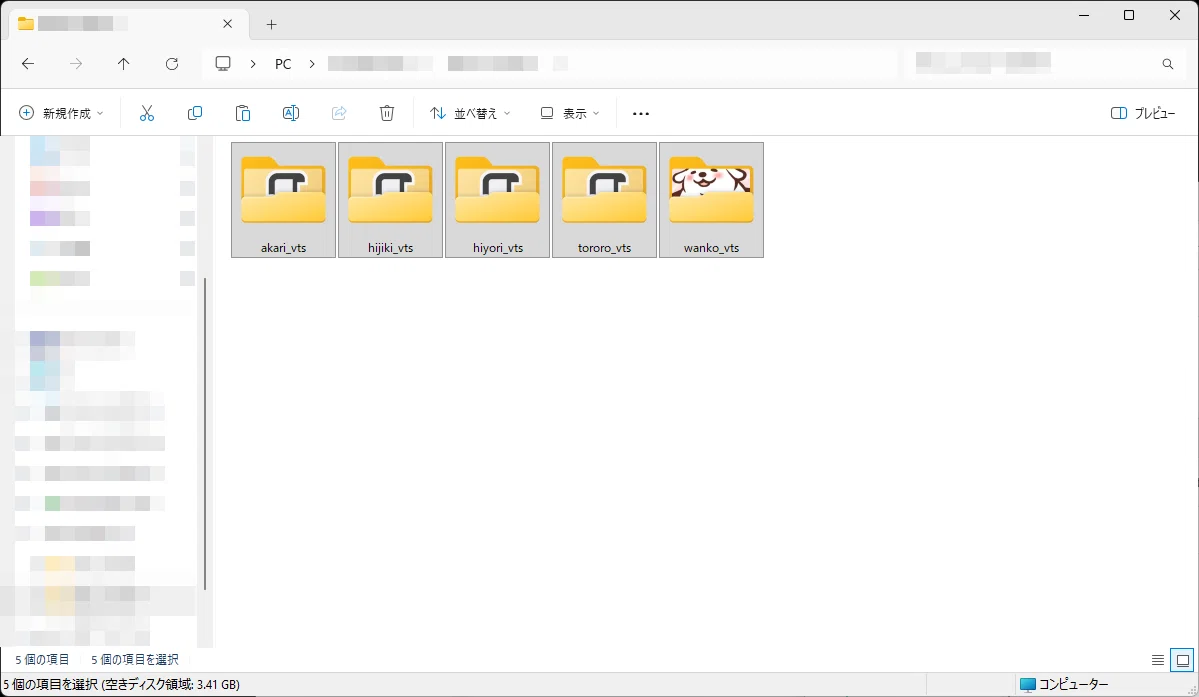This screenshot has width=1199, height=697.
Task: Open the 新規作成 dropdown menu
Action: pyautogui.click(x=61, y=113)
